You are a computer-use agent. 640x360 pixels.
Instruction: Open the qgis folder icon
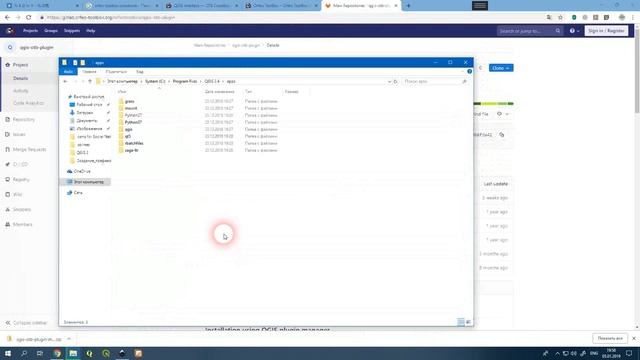[x=121, y=129]
